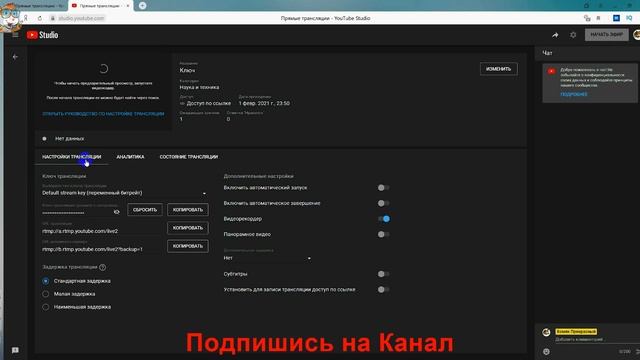Click the stream URL rtmp://a.rtmp.youtube.com/live2 field
640x360 pixels.
[x=102, y=231]
